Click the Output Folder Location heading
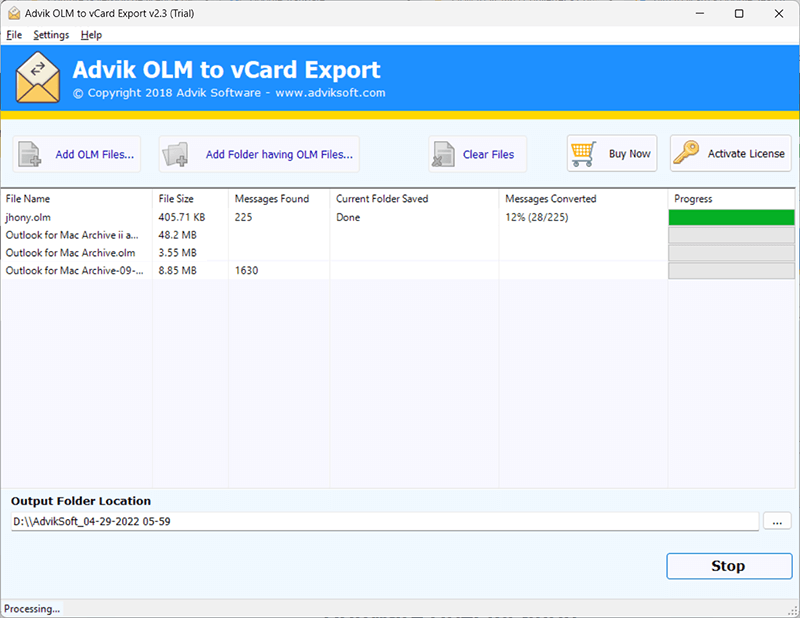This screenshot has height=618, width=800. tap(81, 501)
